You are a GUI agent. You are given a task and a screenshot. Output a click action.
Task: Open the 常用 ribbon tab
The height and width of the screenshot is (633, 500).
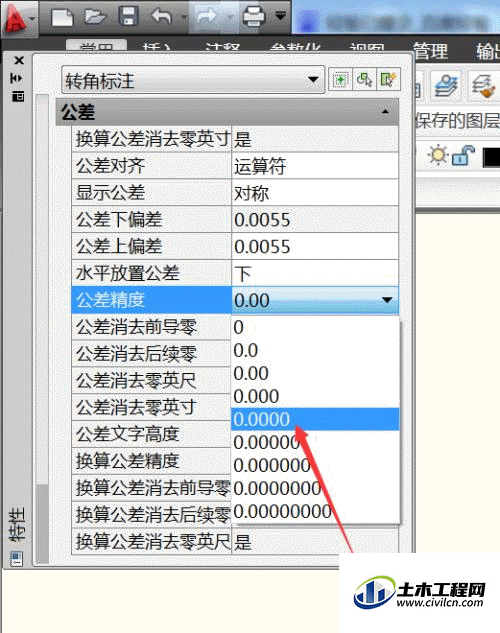click(x=96, y=46)
